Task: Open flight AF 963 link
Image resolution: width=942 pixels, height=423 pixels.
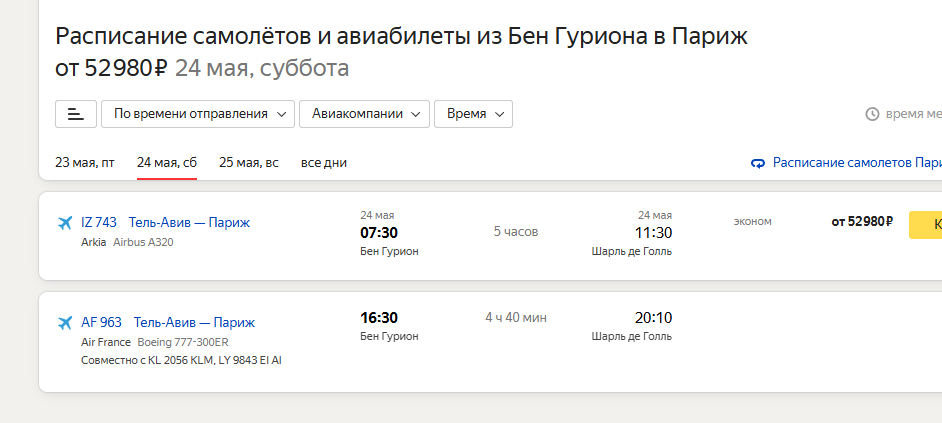Action: pyautogui.click(x=101, y=323)
